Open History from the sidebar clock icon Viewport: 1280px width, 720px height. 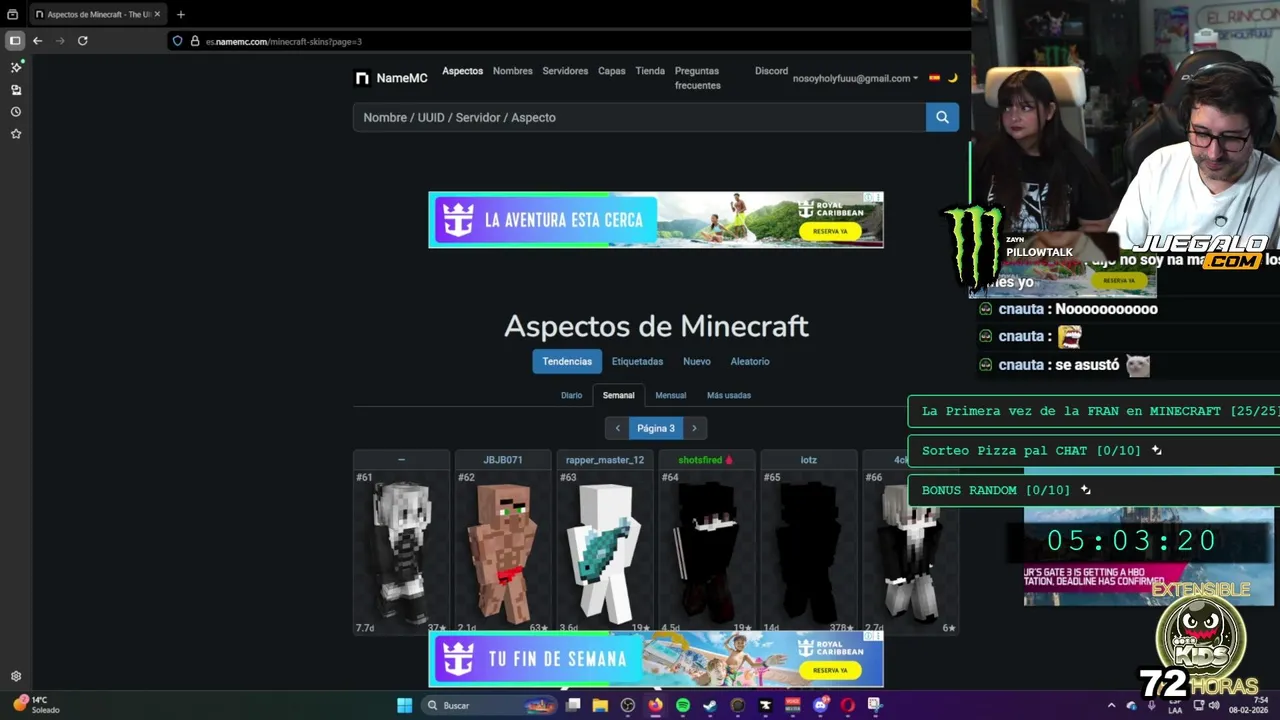pos(16,111)
